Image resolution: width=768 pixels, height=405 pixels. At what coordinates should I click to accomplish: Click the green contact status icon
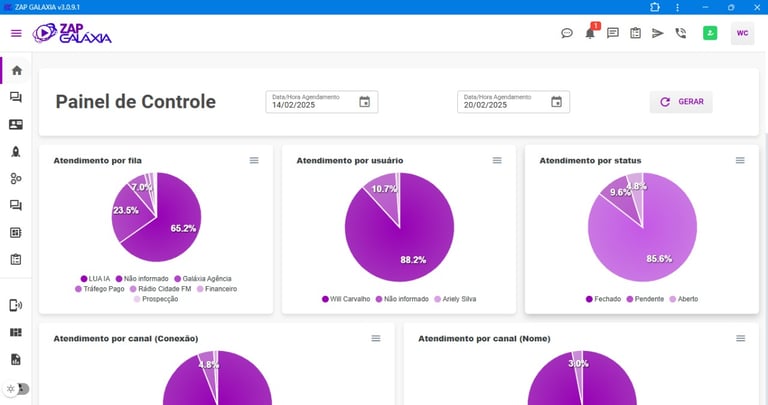tap(710, 33)
